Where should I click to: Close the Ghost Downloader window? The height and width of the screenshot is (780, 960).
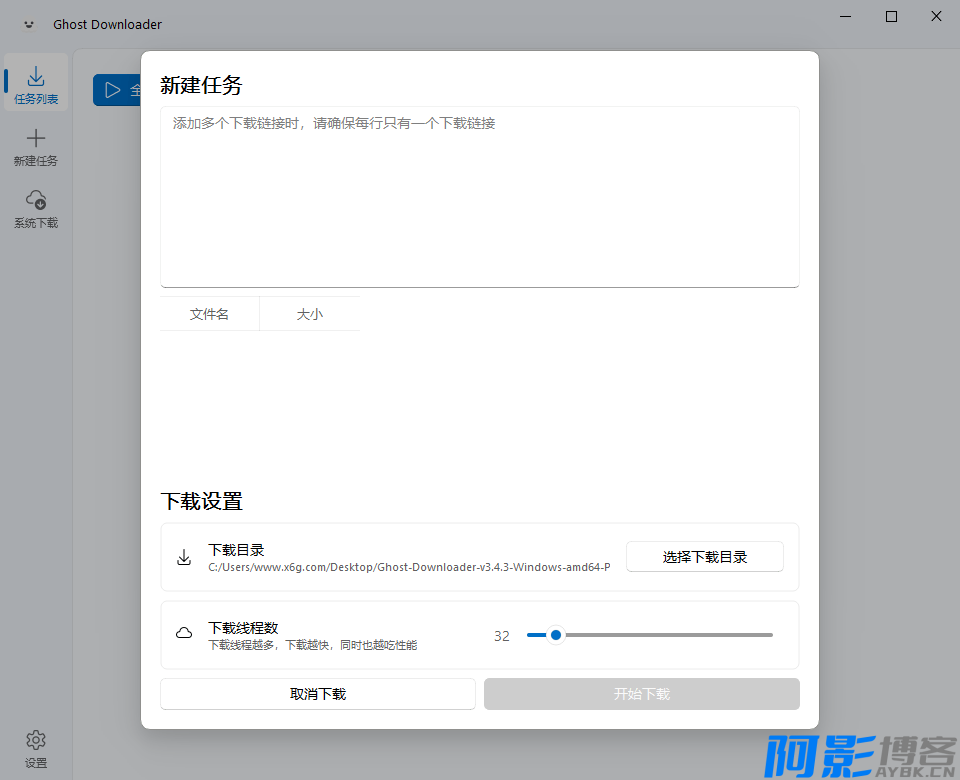[x=936, y=17]
